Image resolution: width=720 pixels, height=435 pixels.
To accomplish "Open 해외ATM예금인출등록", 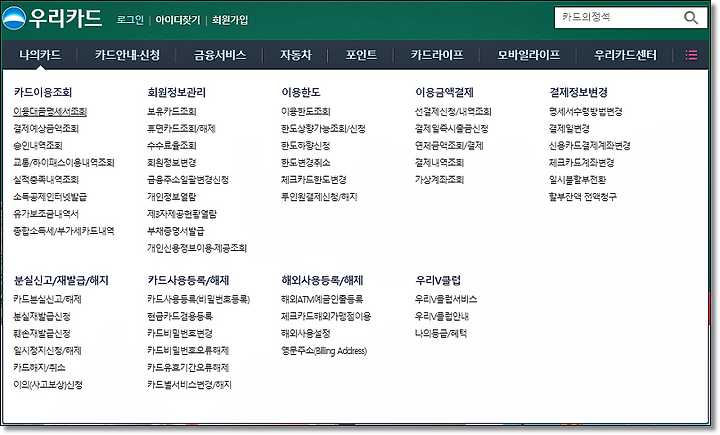I will coord(322,299).
